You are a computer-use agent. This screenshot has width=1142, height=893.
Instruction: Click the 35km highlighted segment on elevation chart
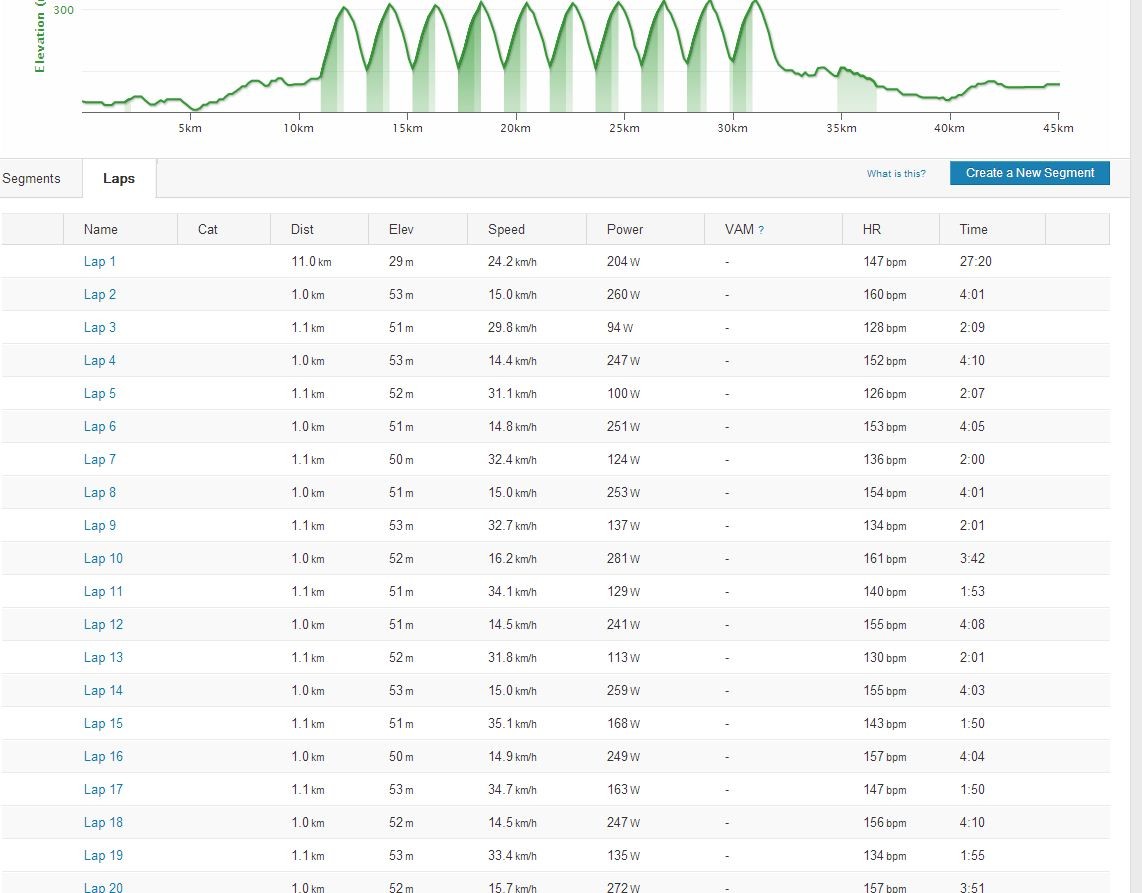(856, 91)
